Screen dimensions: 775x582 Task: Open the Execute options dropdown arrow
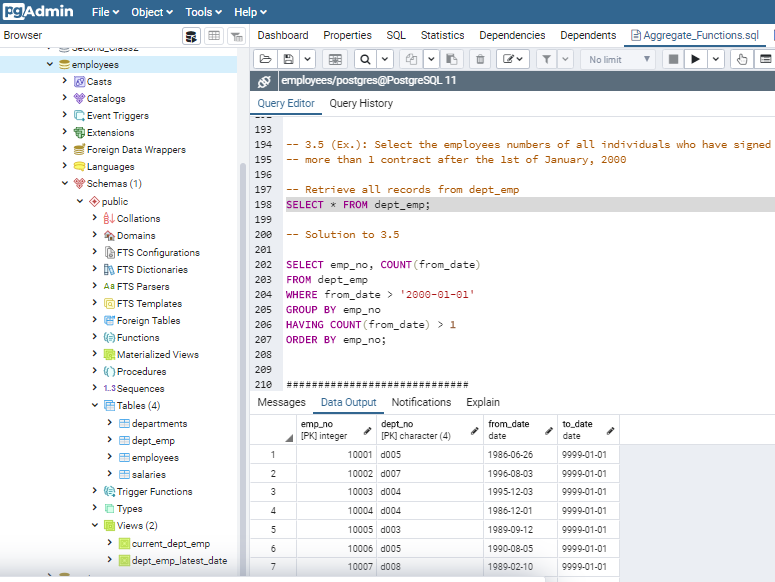pos(716,60)
